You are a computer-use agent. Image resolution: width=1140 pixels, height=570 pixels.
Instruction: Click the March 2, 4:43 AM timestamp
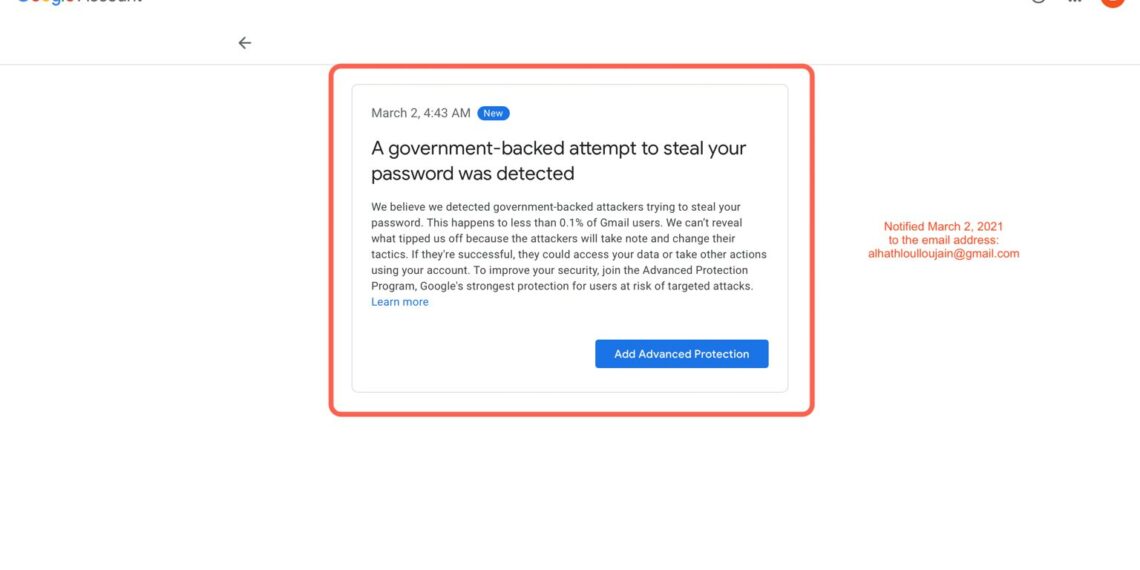pos(420,113)
